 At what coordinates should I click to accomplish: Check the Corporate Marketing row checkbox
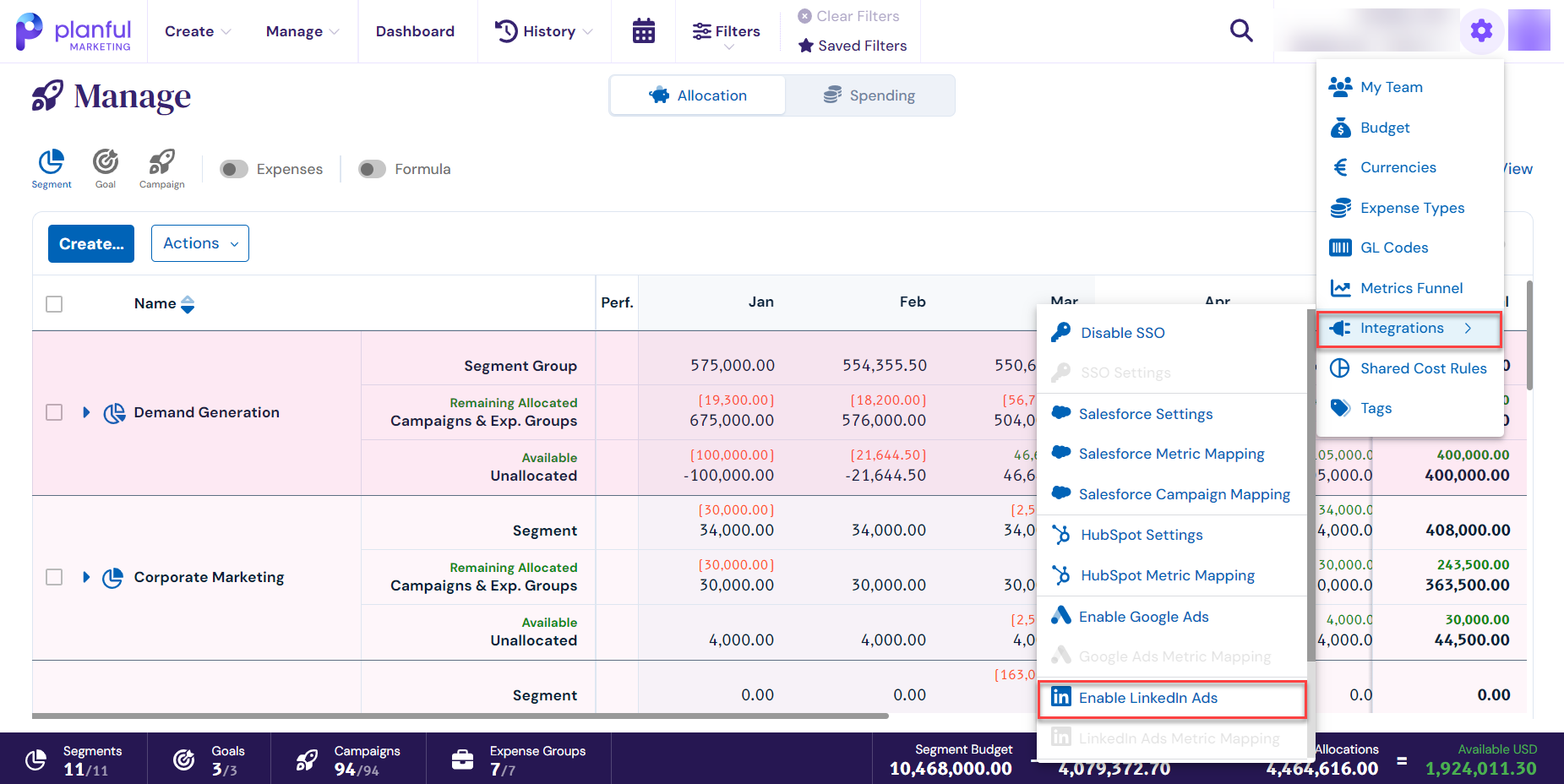click(54, 577)
